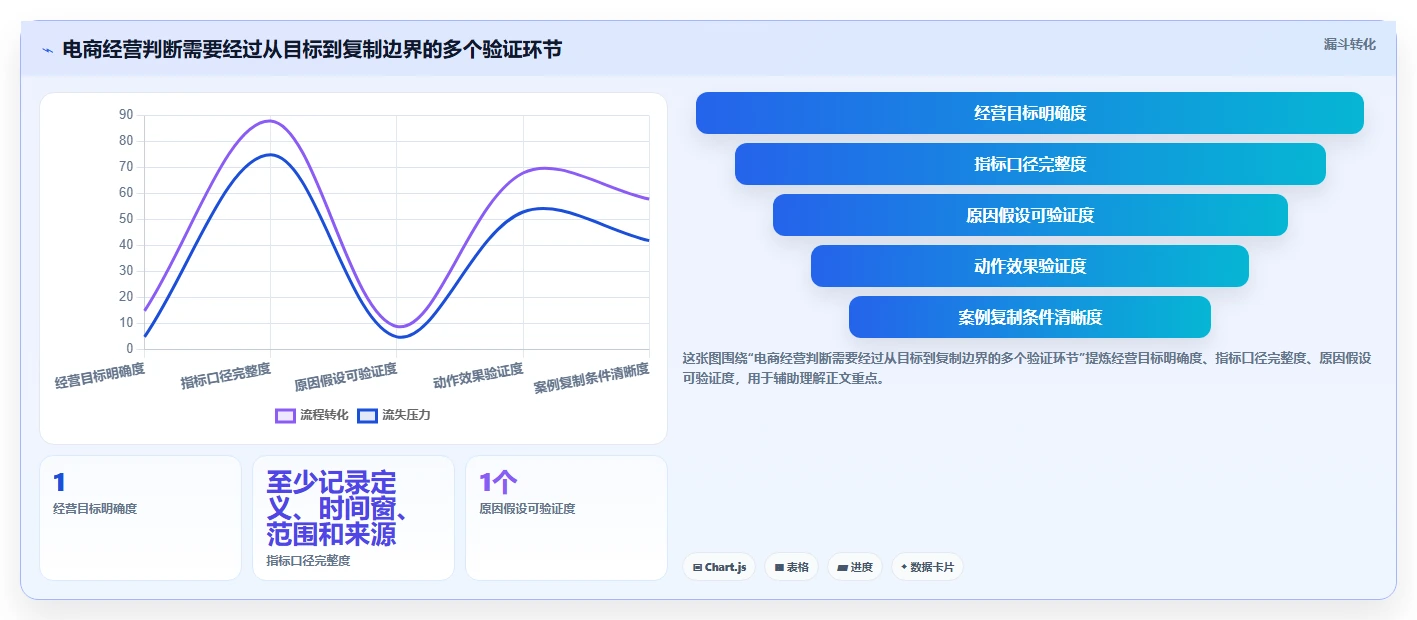Click the chart x-axis label 经营目标明确度
Image resolution: width=1417 pixels, height=620 pixels.
coord(100,376)
